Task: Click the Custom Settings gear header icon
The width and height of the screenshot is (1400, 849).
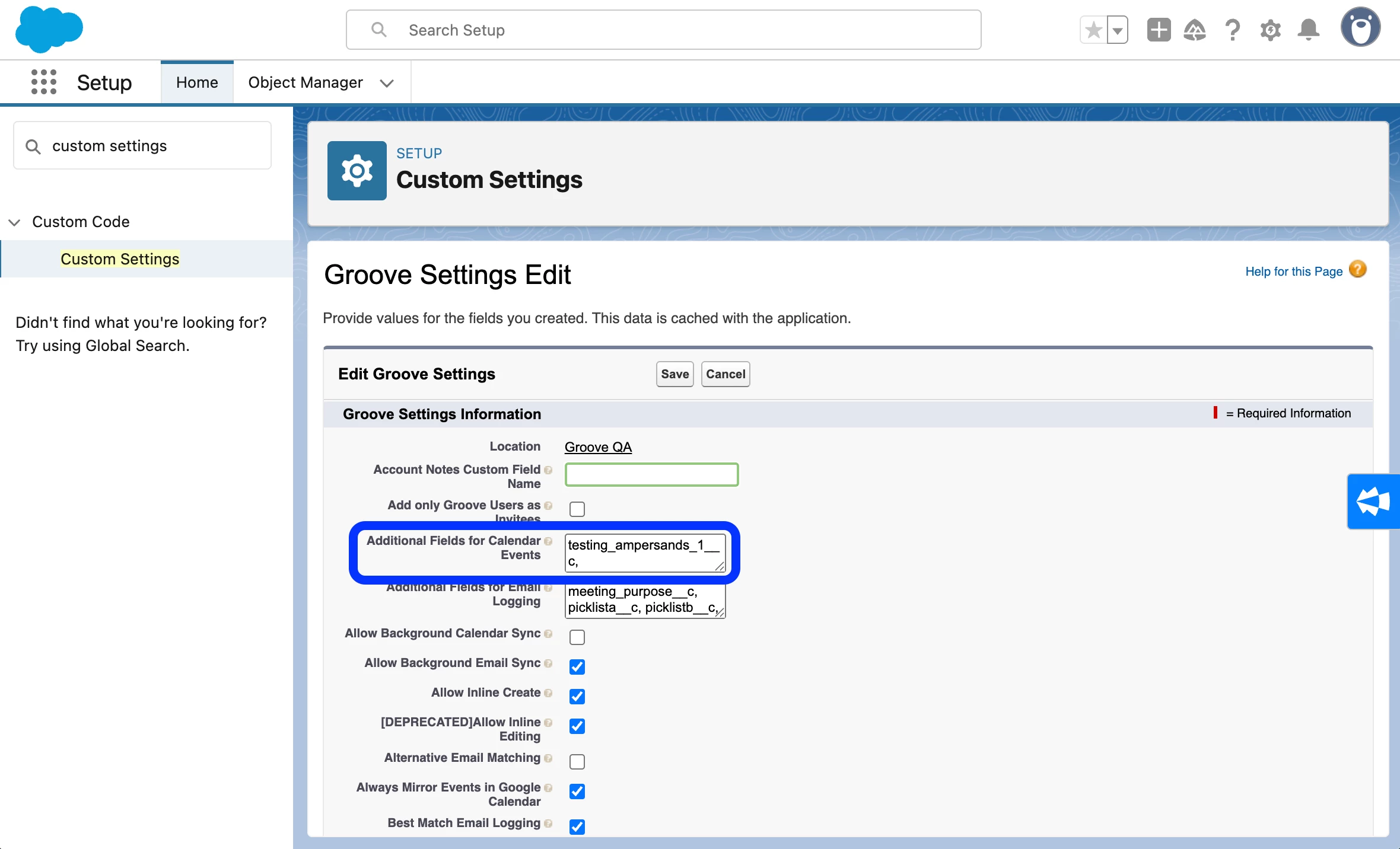Action: click(357, 171)
